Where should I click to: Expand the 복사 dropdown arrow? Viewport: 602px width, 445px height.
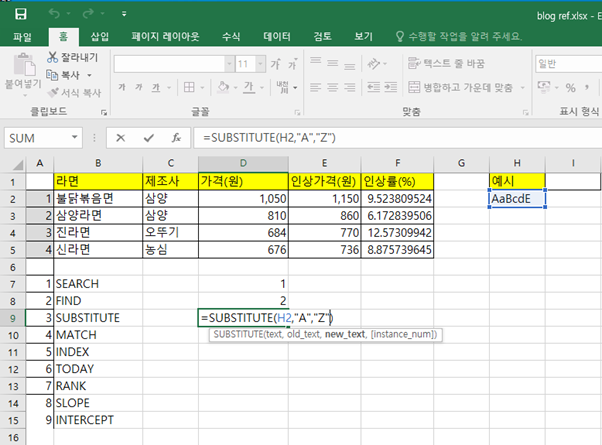point(89,75)
